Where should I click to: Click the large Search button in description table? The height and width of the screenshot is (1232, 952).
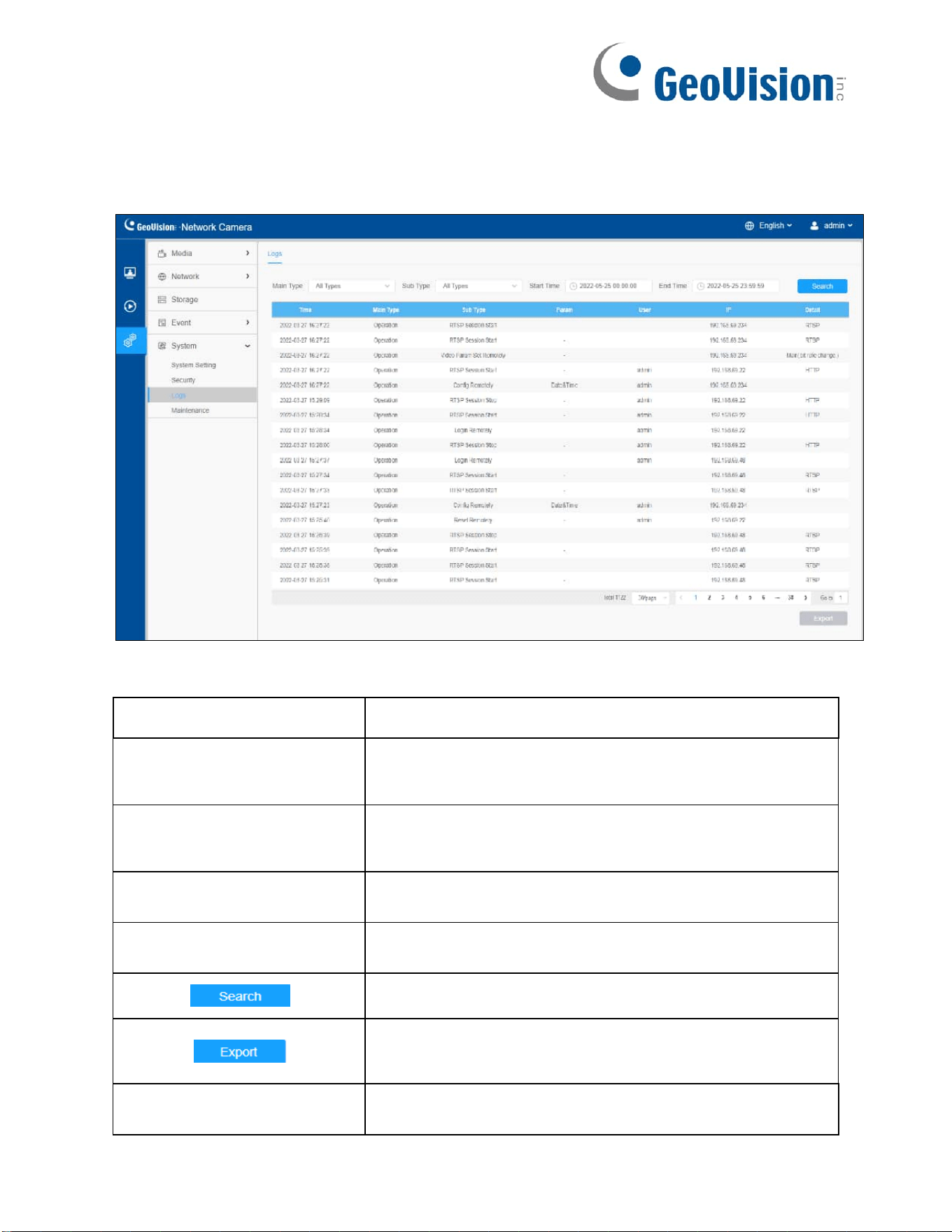(240, 996)
